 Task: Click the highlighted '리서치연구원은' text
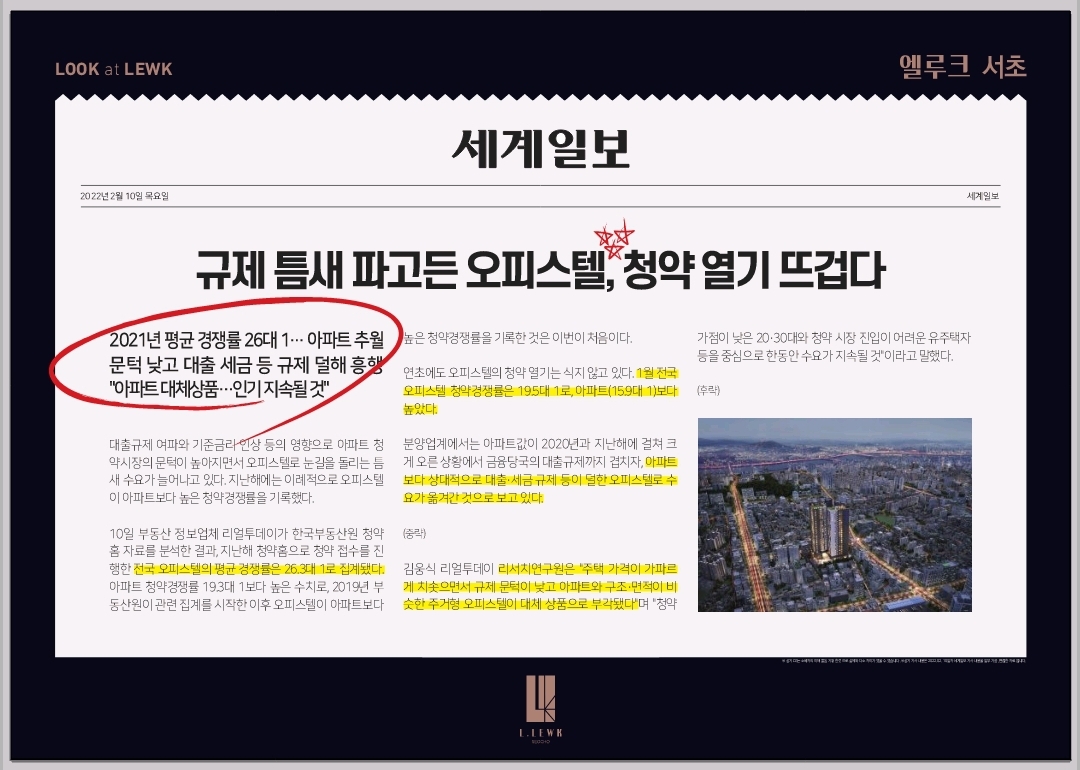[x=536, y=569]
